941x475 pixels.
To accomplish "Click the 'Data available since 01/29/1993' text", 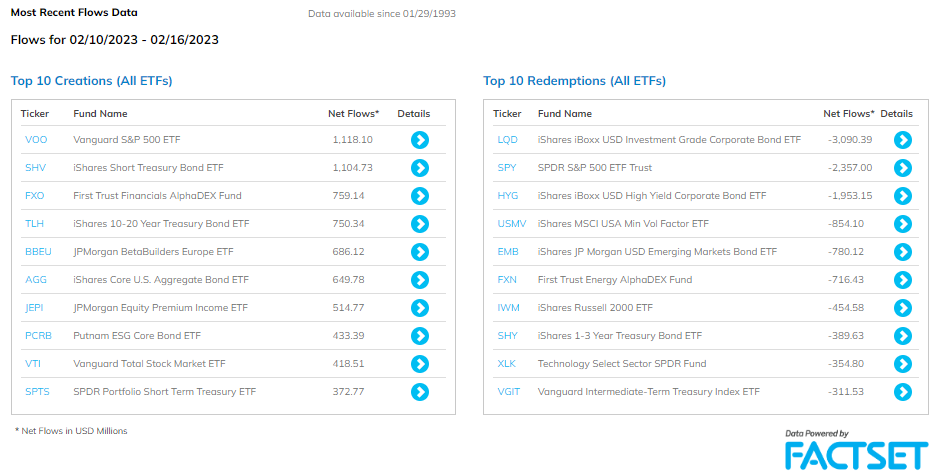I will (382, 14).
